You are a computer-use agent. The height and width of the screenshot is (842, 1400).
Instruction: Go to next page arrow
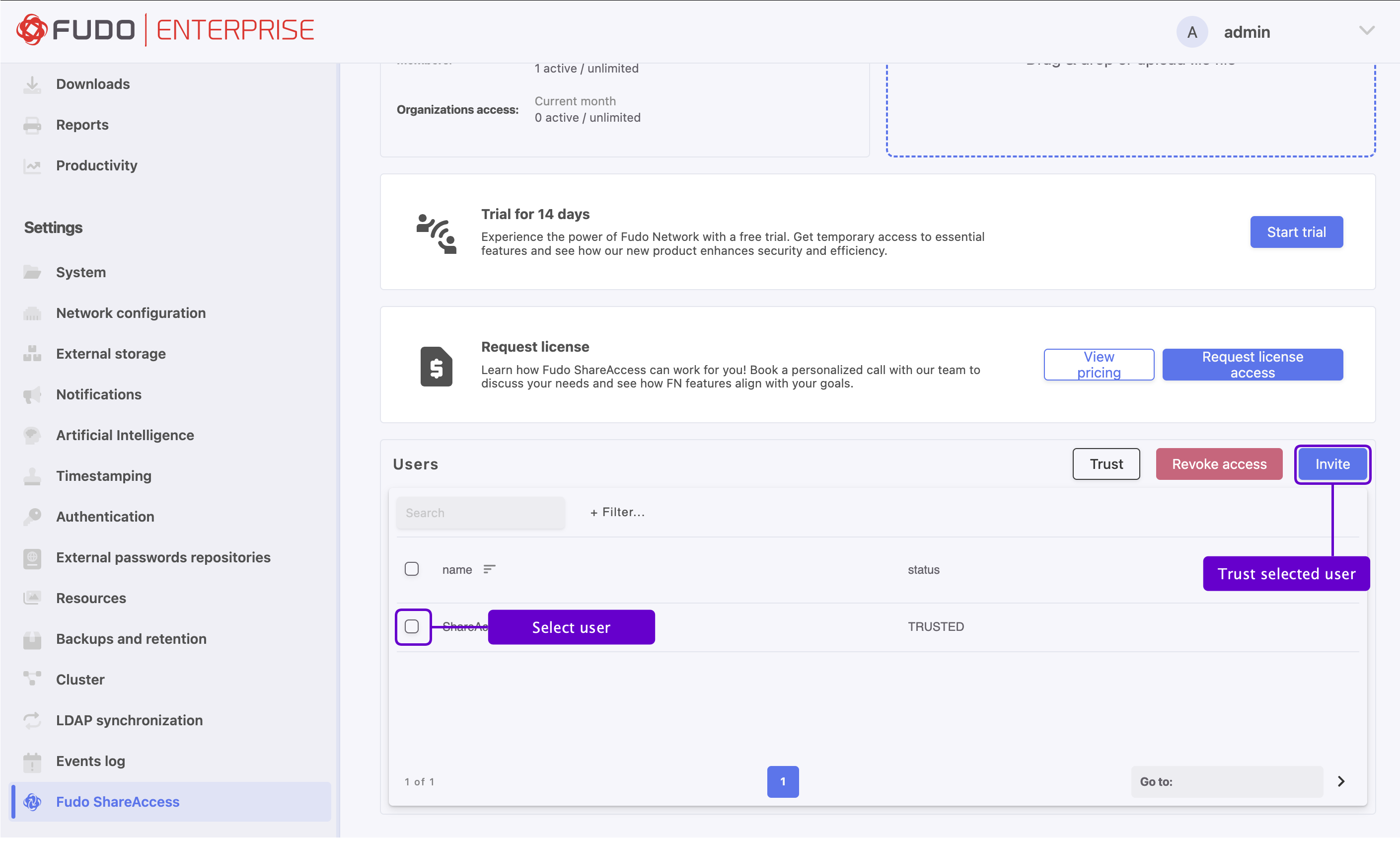[1341, 782]
